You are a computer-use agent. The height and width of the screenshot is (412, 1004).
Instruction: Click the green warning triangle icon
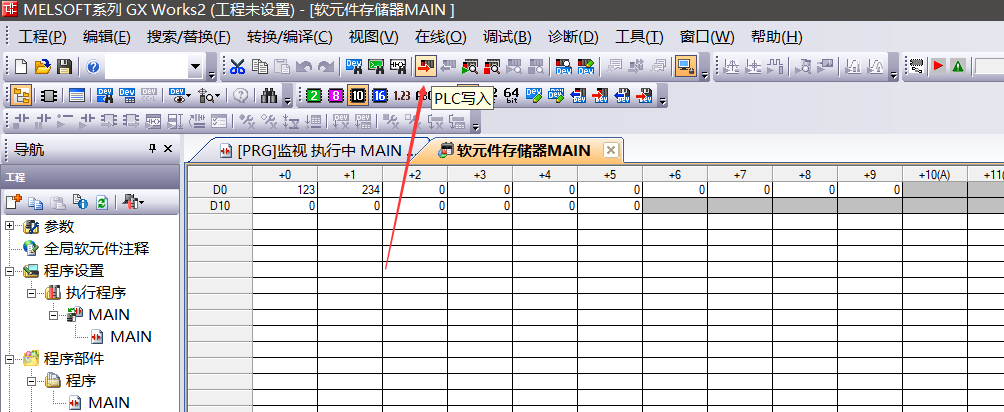coord(958,66)
